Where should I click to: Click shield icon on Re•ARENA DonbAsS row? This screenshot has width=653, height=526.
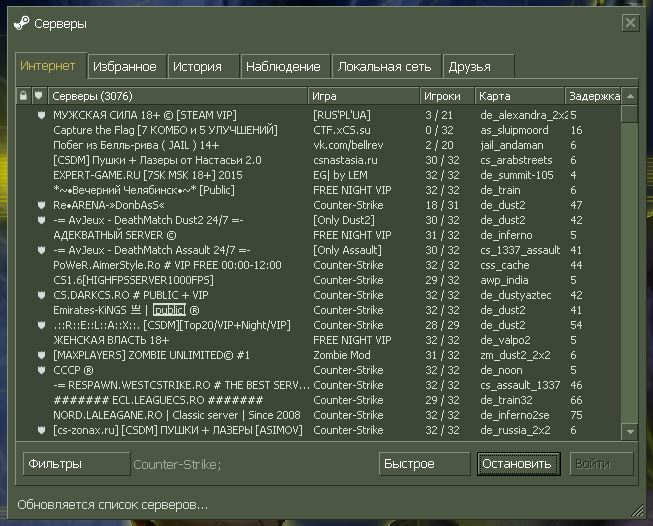pos(41,205)
